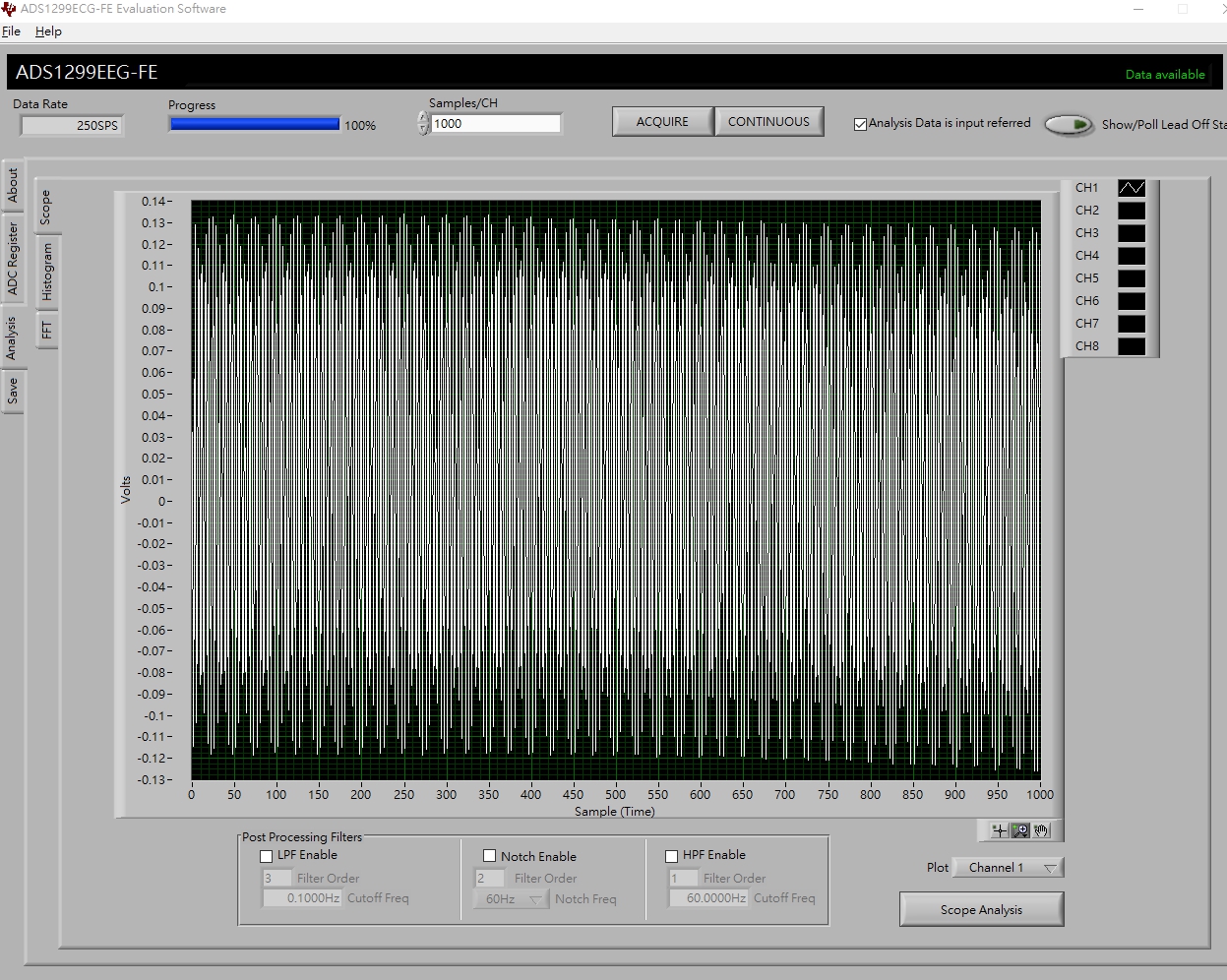The width and height of the screenshot is (1227, 980).
Task: Select the Histogram sub-tab
Action: [46, 273]
